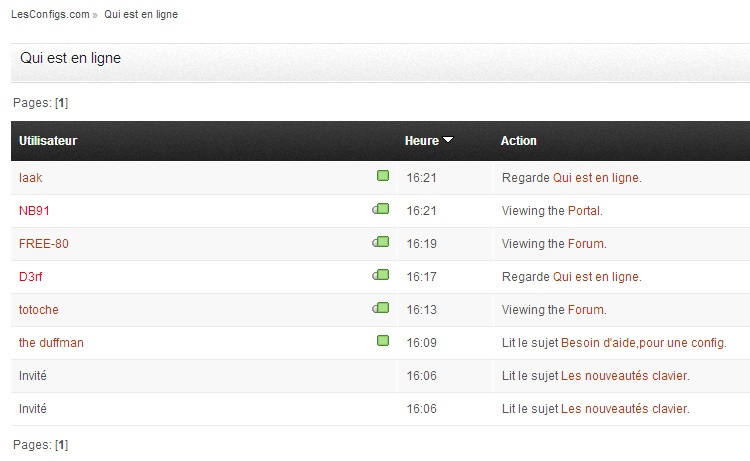Image resolution: width=750 pixels, height=461 pixels.
Task: Select page 1 in bottom pagination
Action: 62,445
